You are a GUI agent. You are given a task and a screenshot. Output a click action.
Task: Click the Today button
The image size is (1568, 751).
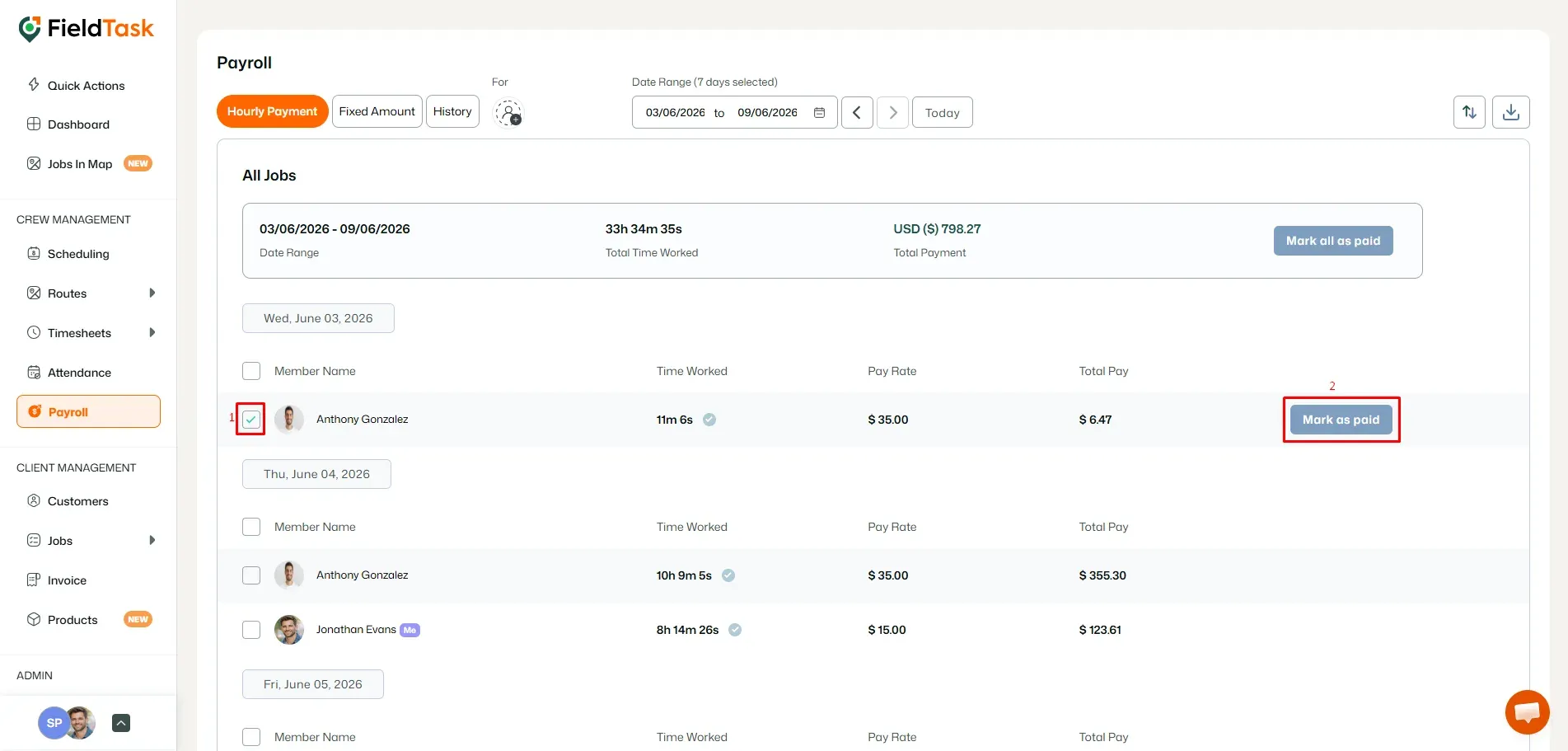click(943, 112)
